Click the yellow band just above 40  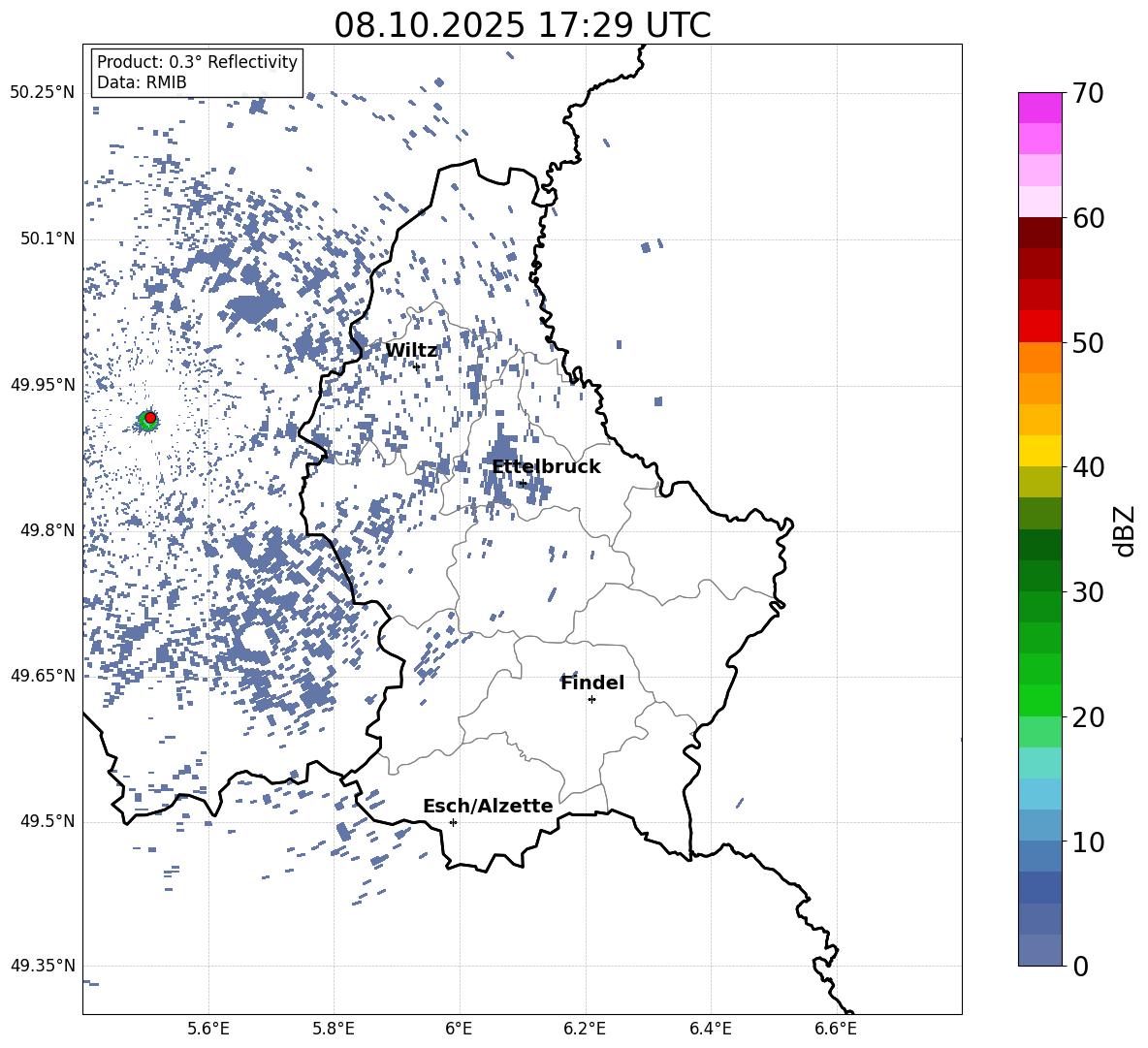[x=1040, y=451]
